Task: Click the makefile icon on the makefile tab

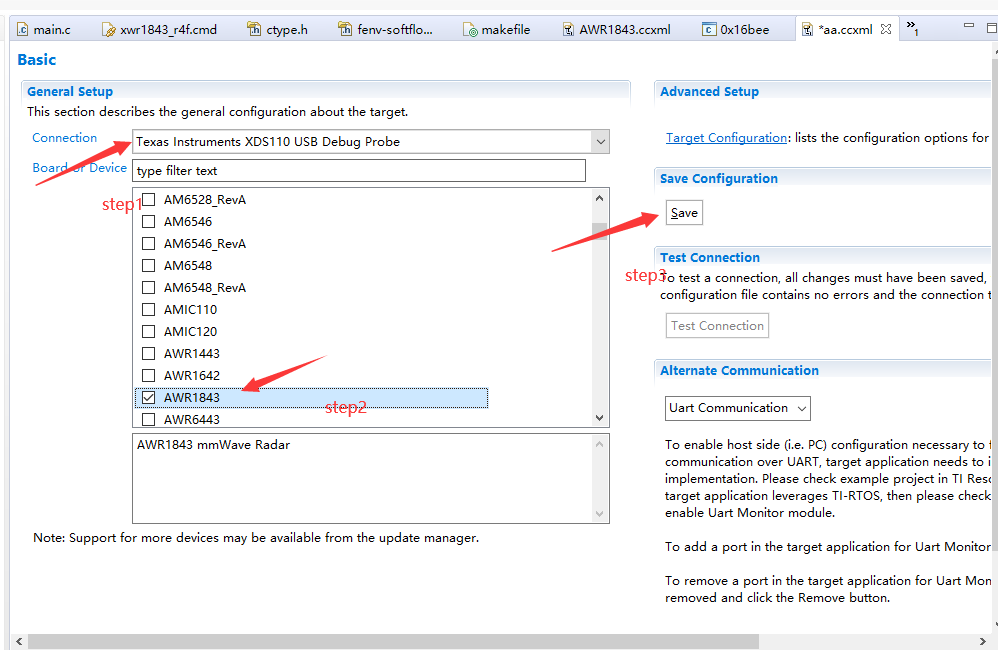Action: (468, 28)
